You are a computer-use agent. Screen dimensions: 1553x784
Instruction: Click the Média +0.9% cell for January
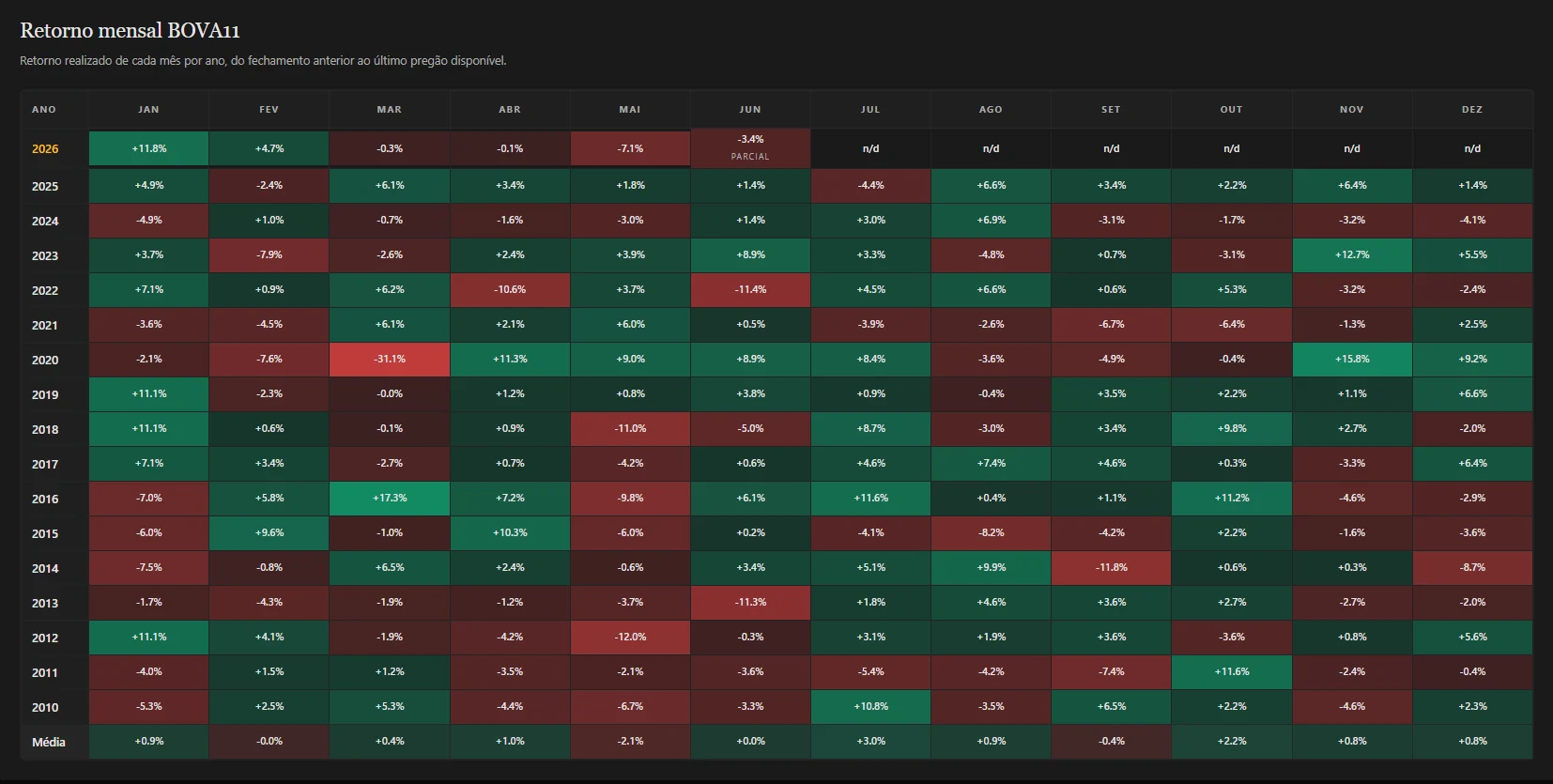click(x=148, y=741)
